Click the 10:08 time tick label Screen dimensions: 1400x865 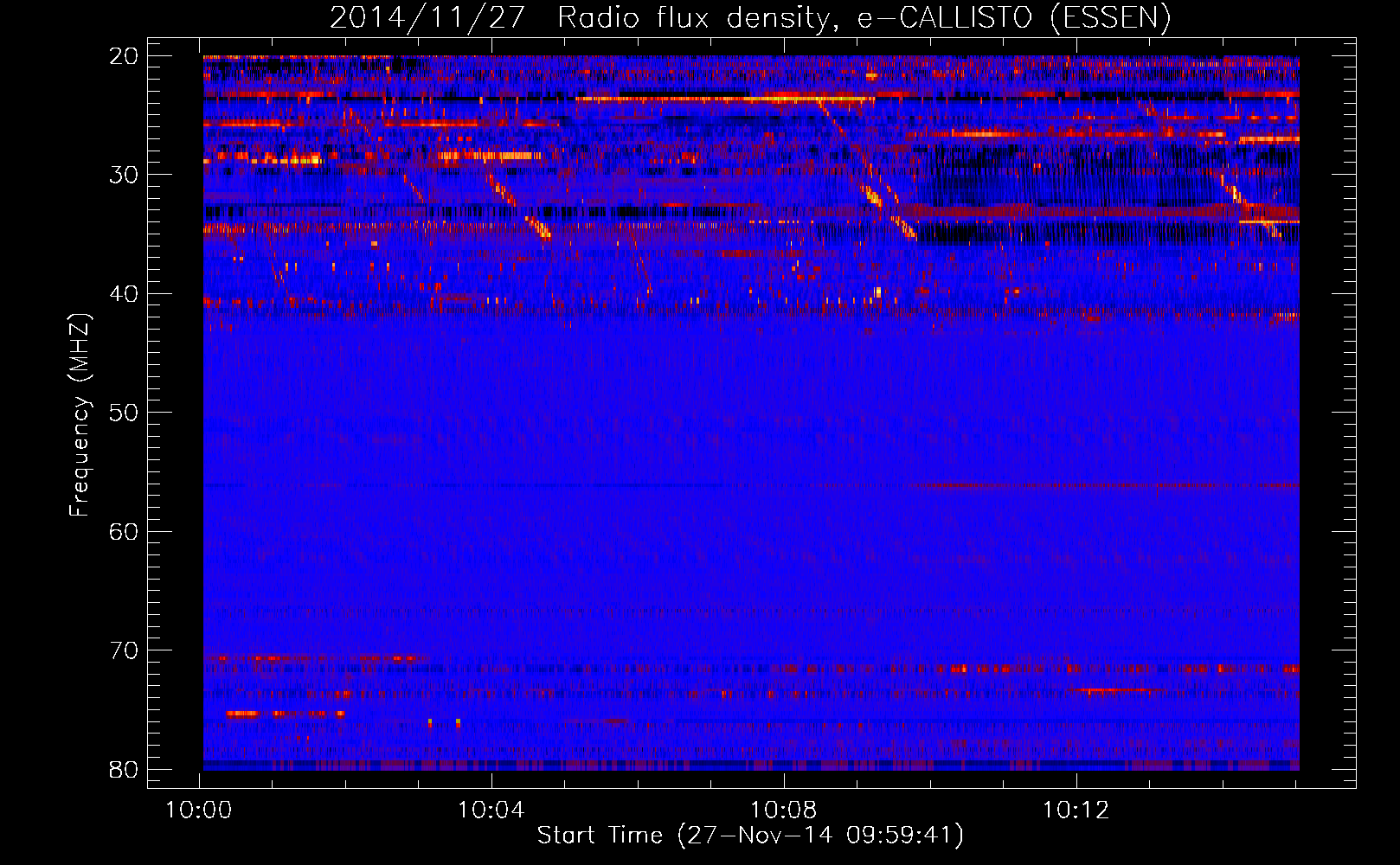pos(784,811)
